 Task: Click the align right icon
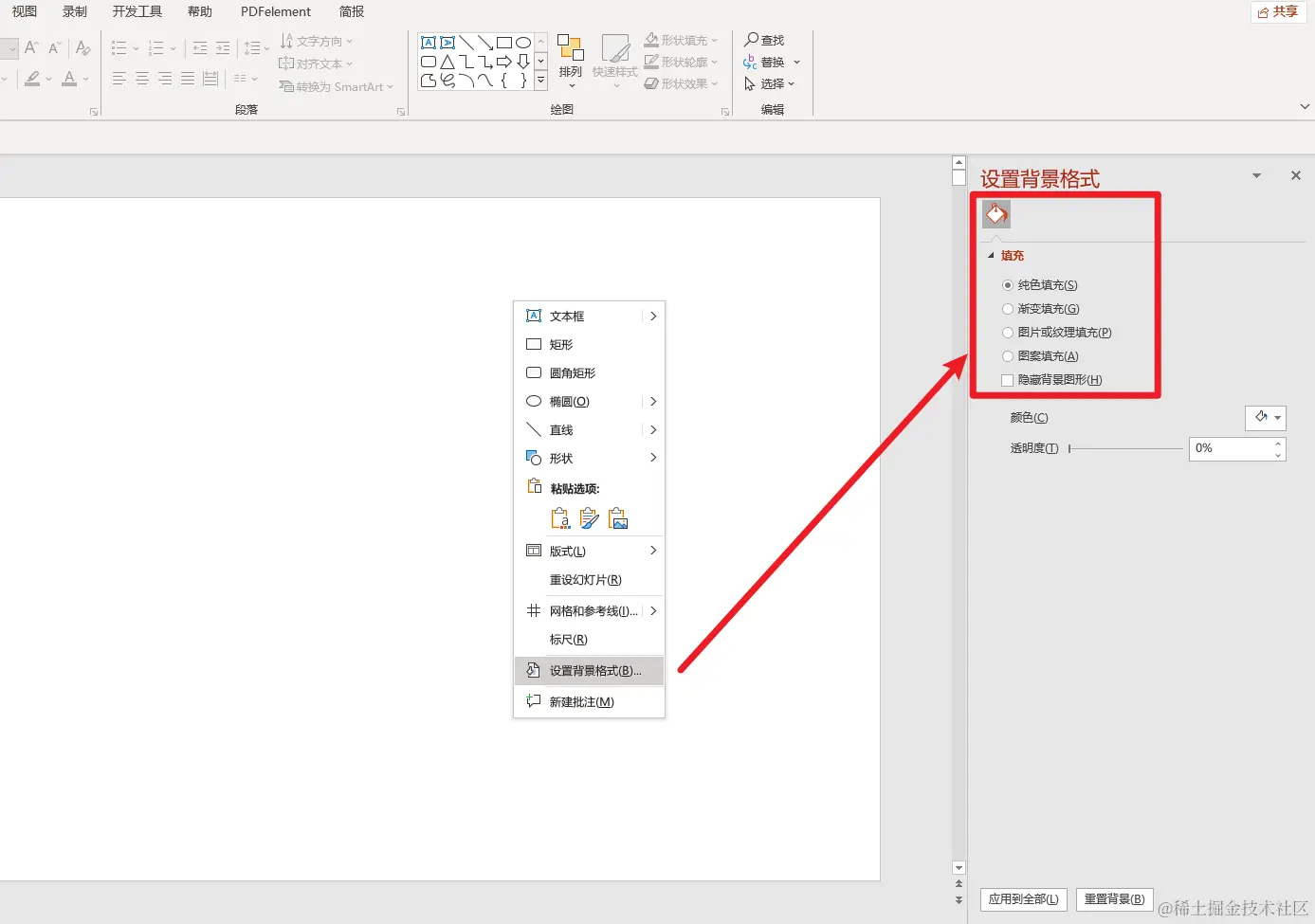coord(165,79)
